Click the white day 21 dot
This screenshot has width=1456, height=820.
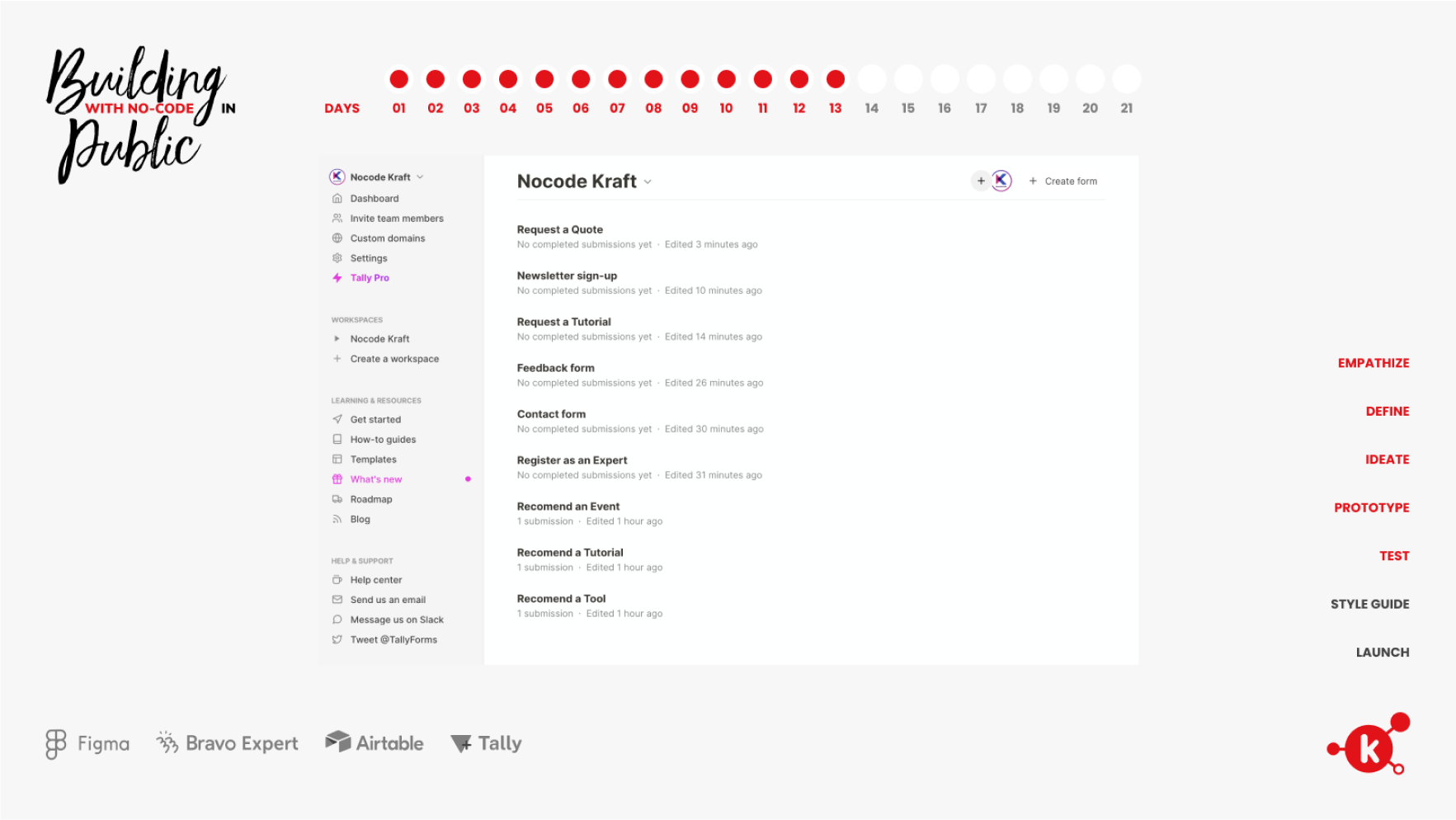(x=1127, y=79)
